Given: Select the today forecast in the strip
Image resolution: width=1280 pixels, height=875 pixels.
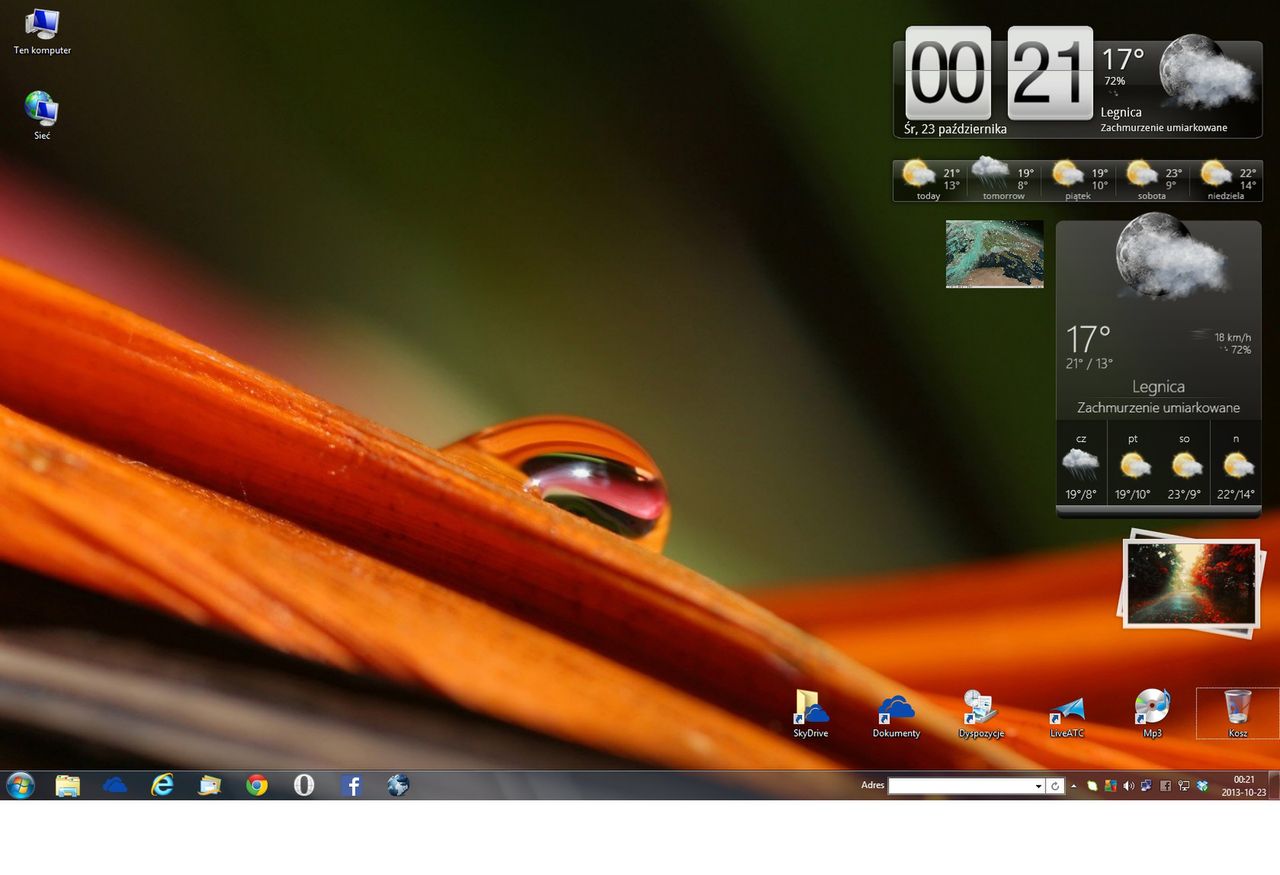Looking at the screenshot, I should 930,181.
